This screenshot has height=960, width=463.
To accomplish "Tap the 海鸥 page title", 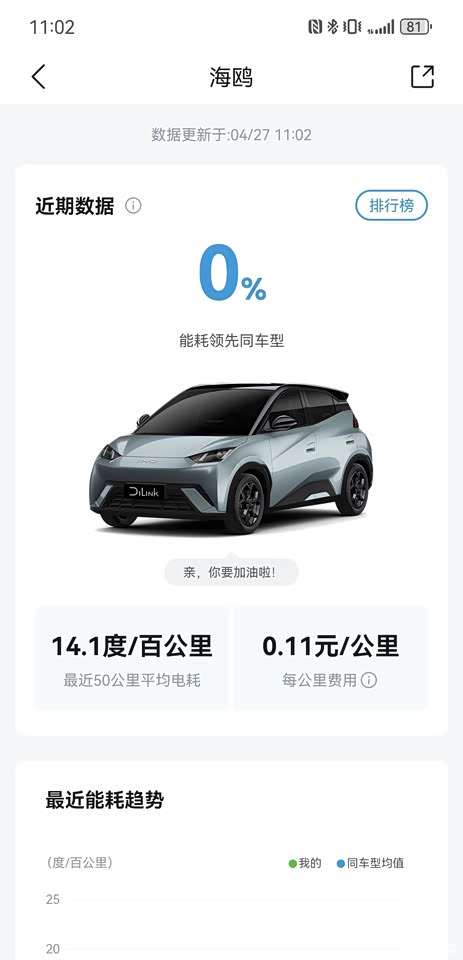I will coord(231,77).
